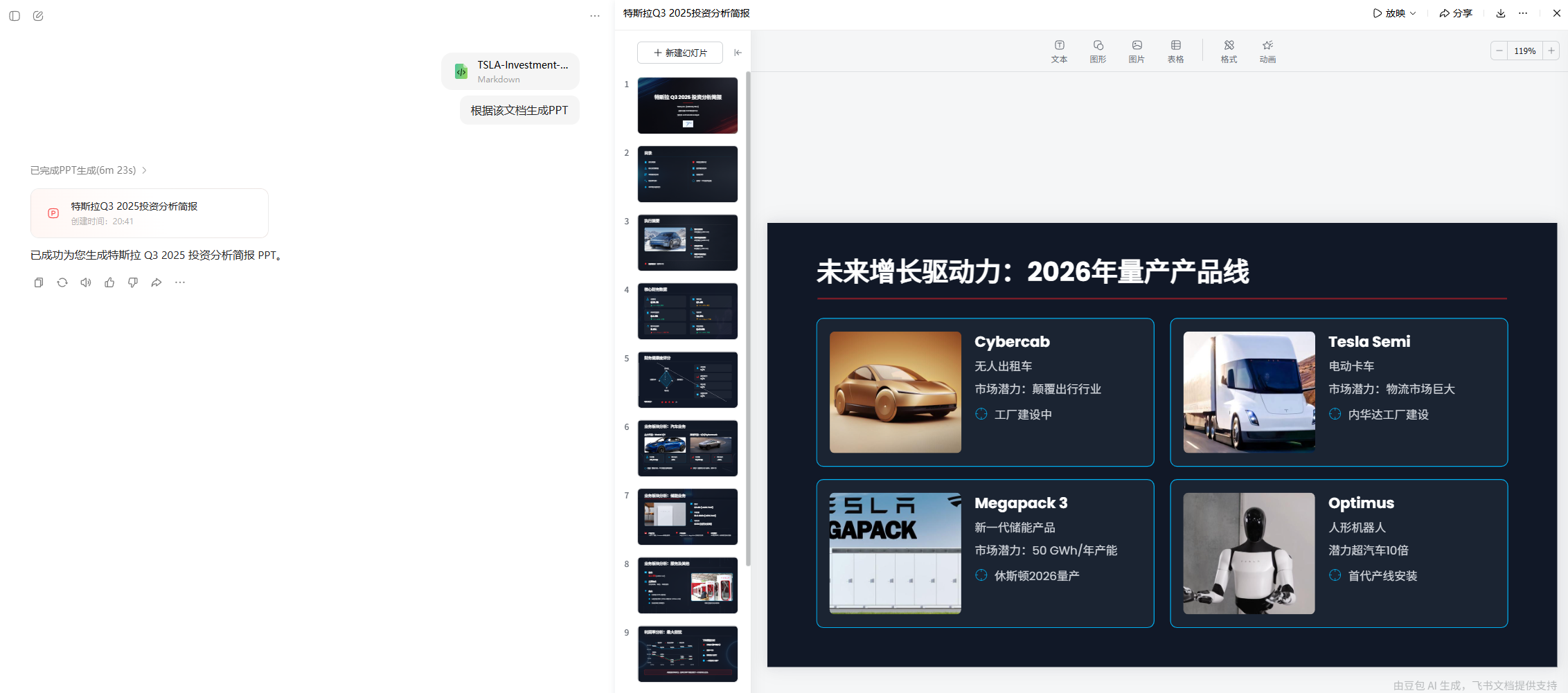Insert a shape with 图形 tool

point(1098,51)
